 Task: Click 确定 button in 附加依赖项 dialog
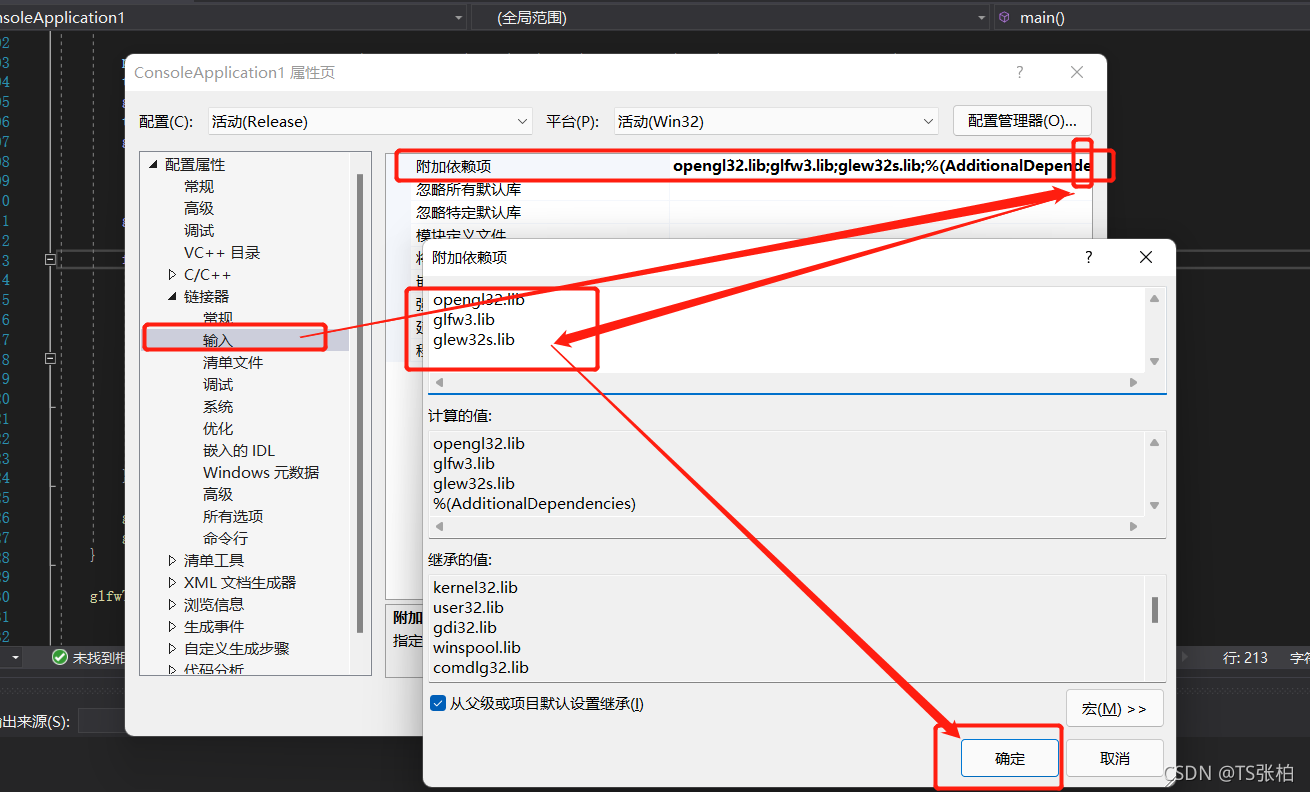pos(1010,758)
